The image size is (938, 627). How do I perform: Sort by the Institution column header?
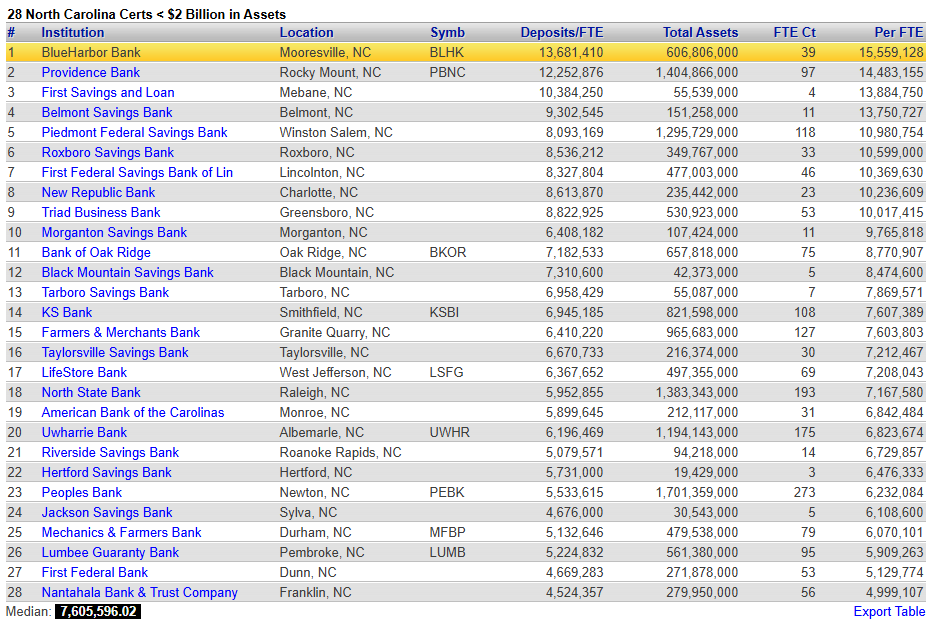(72, 32)
